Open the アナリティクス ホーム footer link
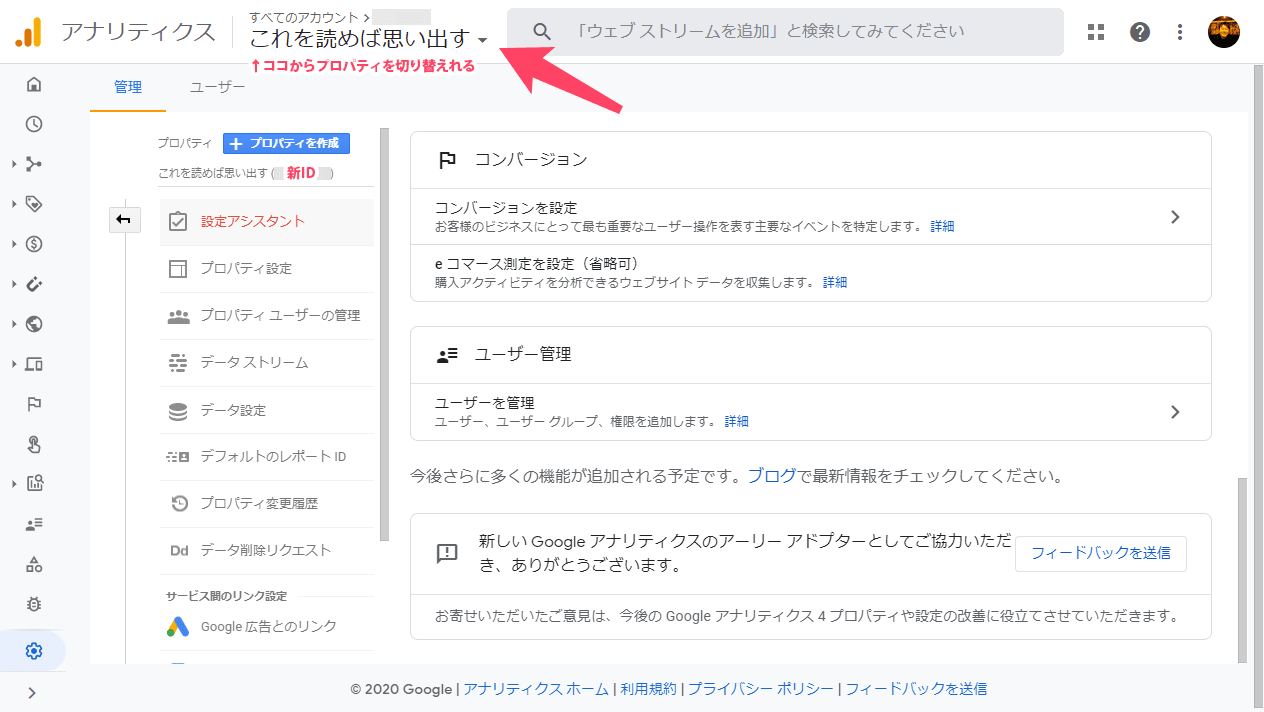The height and width of the screenshot is (712, 1264). click(x=536, y=689)
